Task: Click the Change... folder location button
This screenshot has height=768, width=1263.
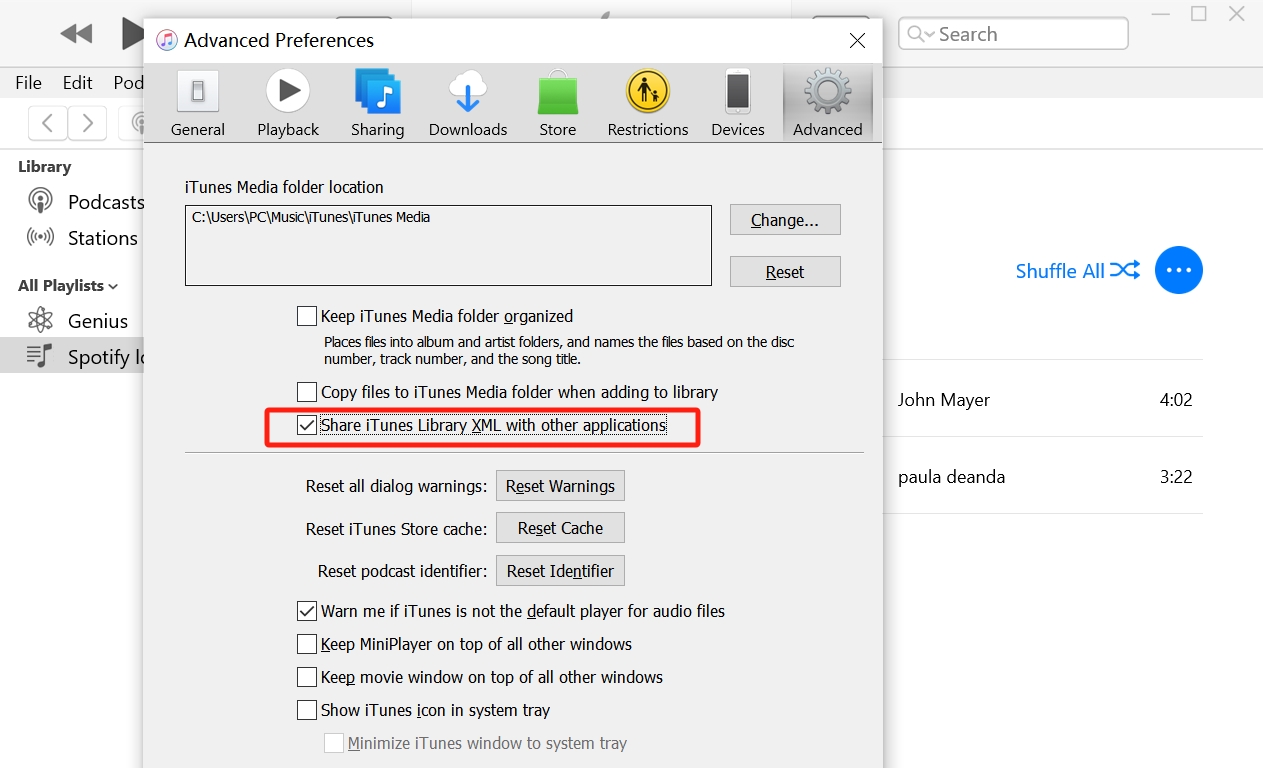Action: click(x=784, y=220)
